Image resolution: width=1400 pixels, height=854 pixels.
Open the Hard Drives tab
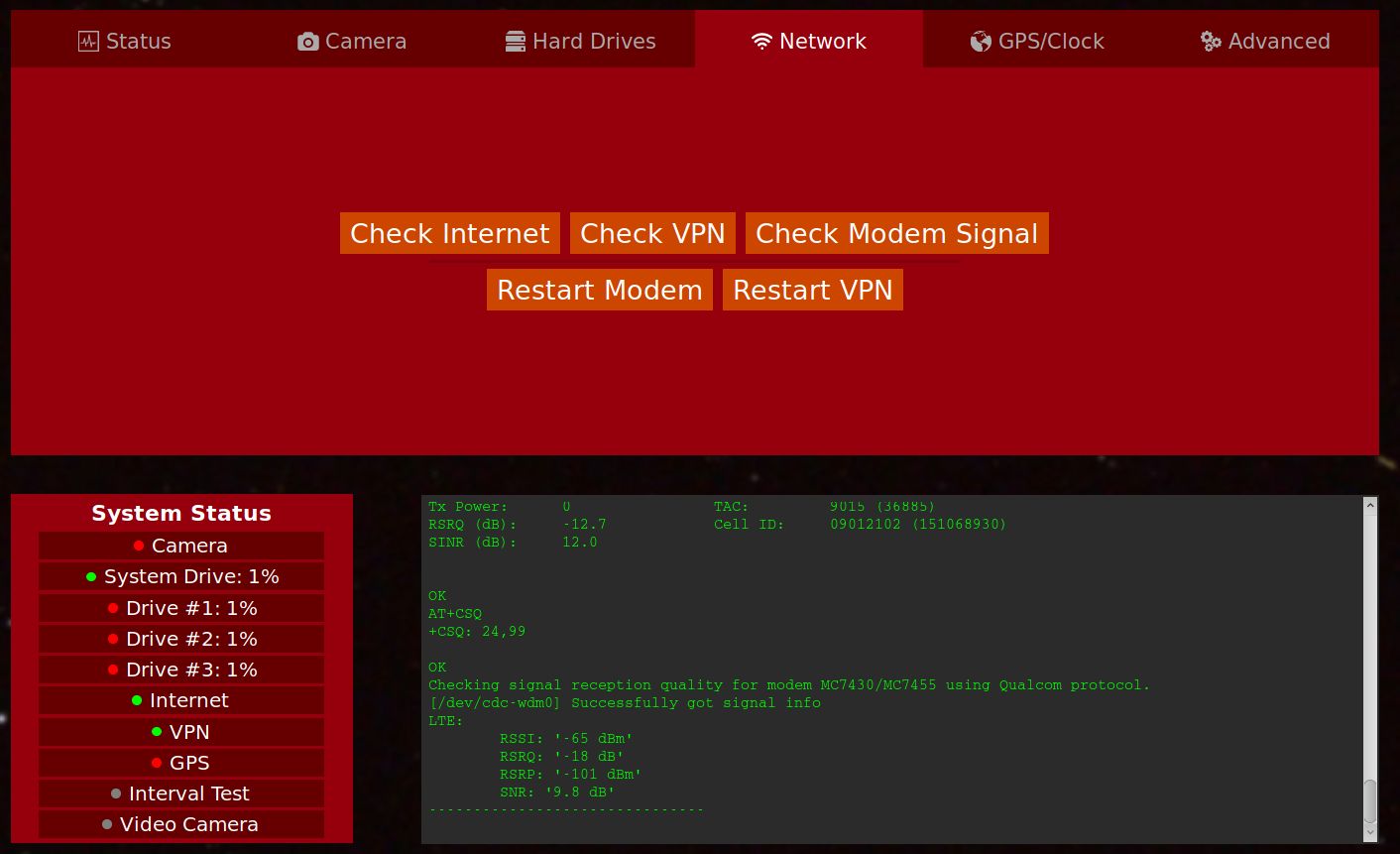pos(580,42)
